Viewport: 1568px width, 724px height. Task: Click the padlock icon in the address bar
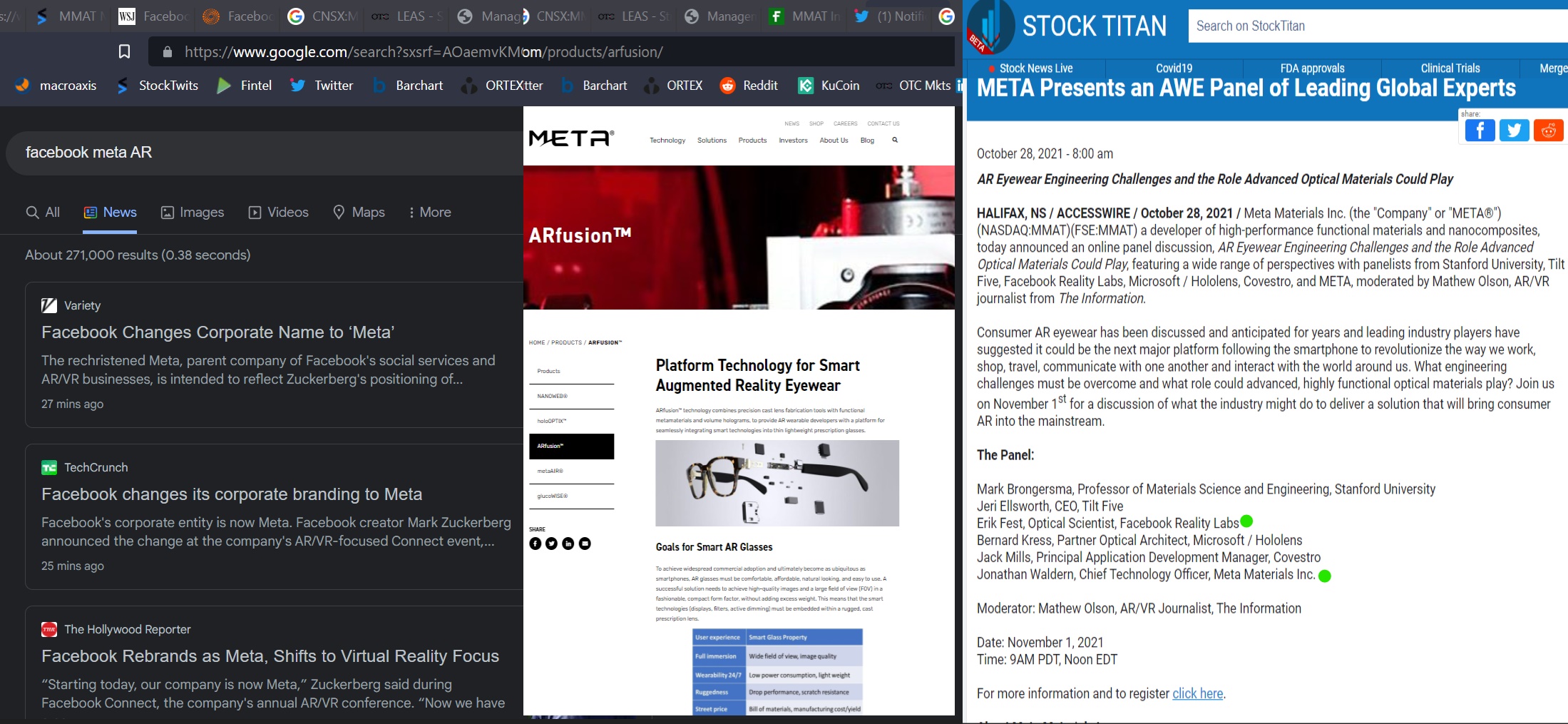[x=168, y=51]
